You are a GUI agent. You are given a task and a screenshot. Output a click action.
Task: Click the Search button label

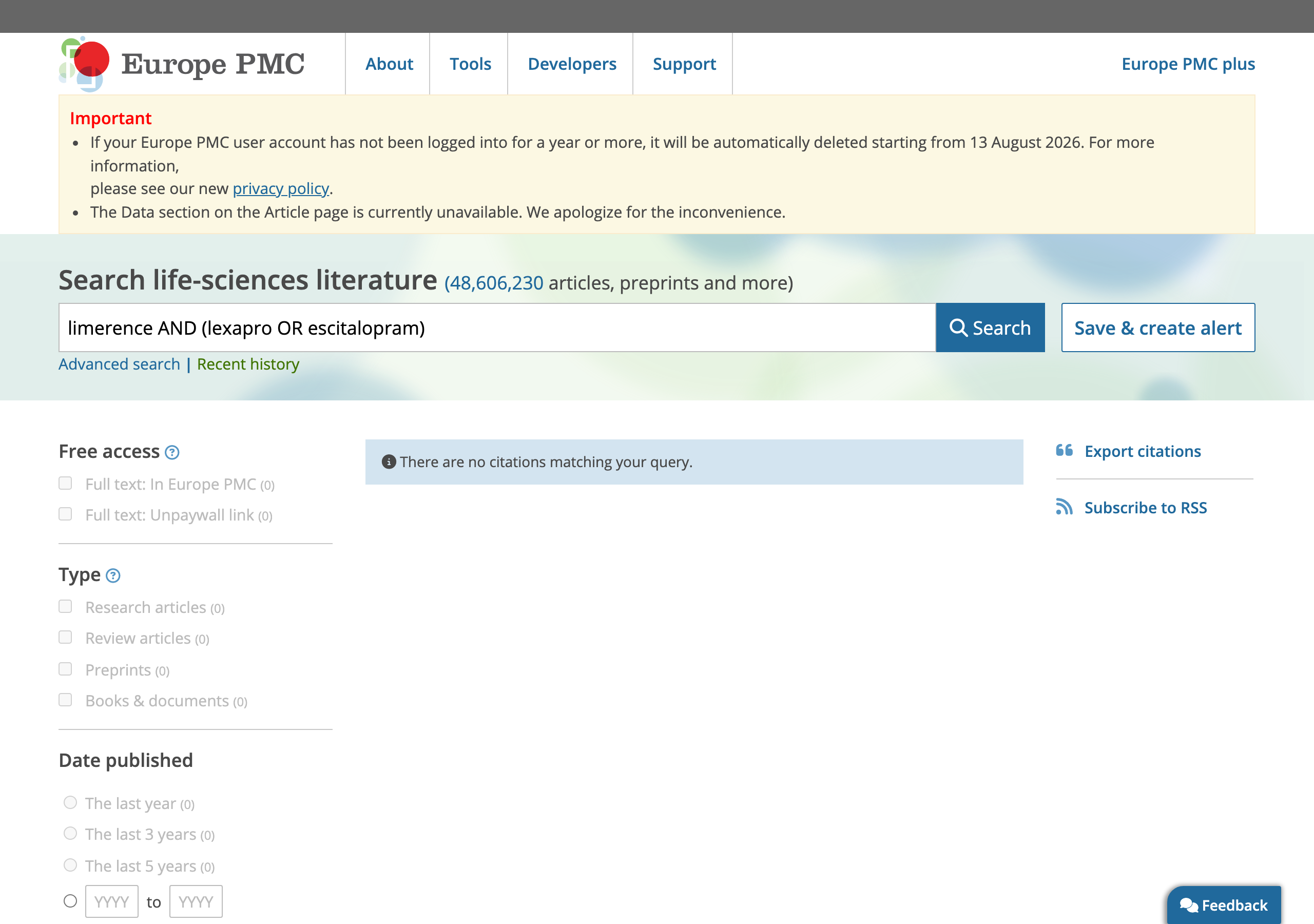[x=1001, y=328]
